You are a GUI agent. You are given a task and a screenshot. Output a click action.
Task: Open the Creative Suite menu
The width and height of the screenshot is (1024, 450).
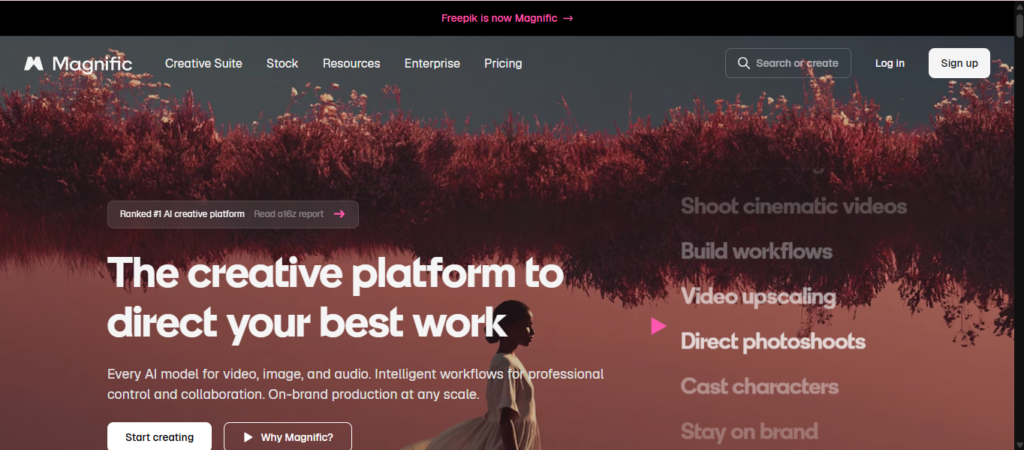click(204, 63)
